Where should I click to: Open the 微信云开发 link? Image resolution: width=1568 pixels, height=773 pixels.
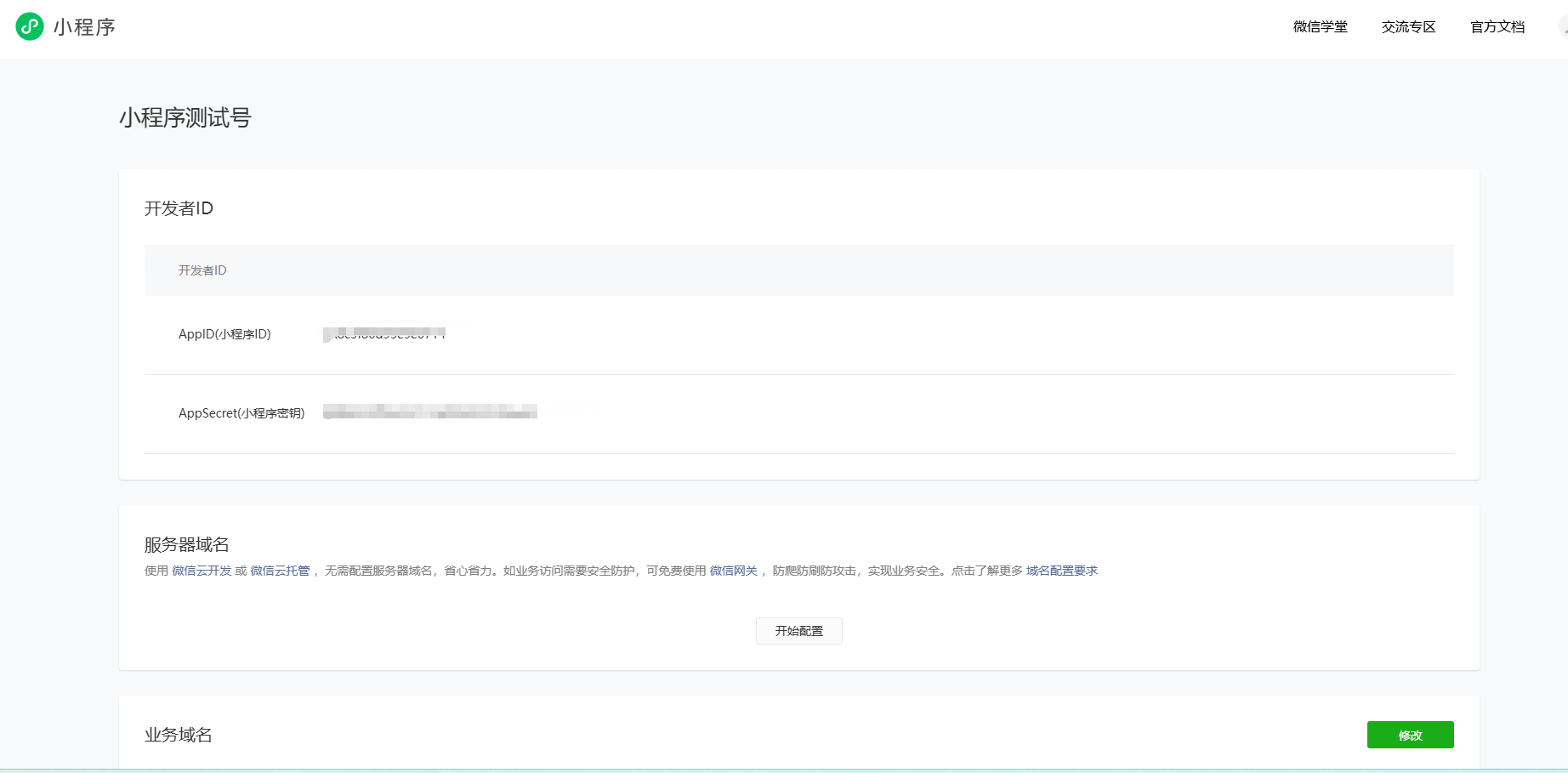click(202, 571)
